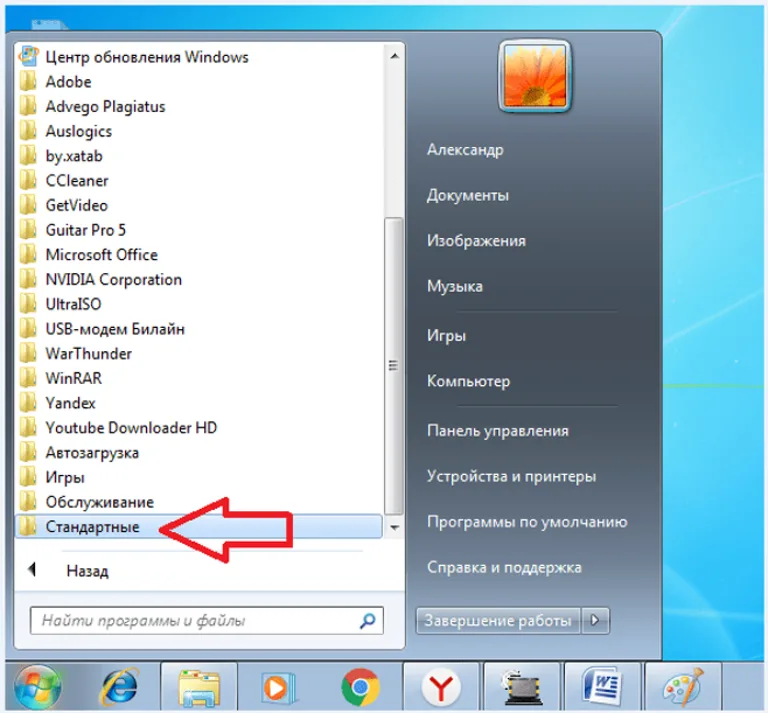The image size is (768, 713).
Task: Click the magnifier search icon in search box
Action: [367, 621]
